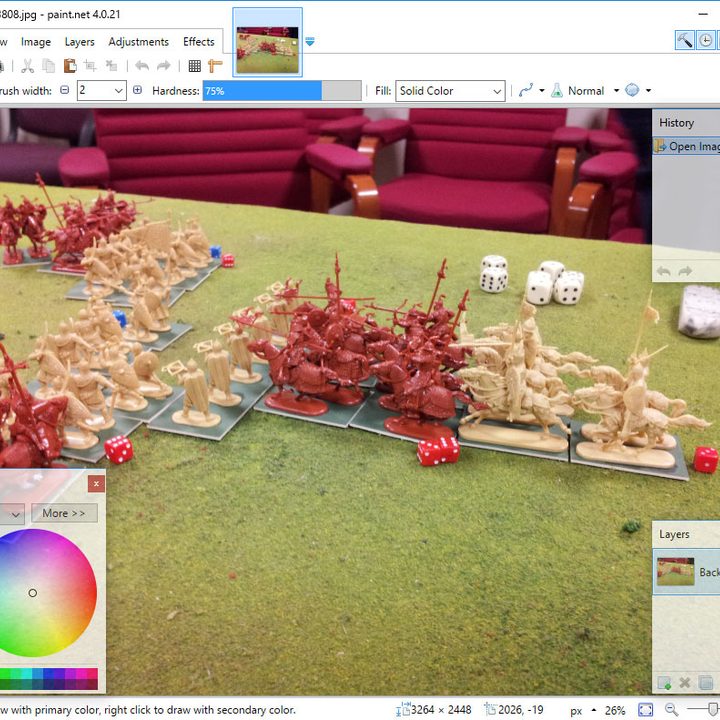This screenshot has width=720, height=720.
Task: Click the Deselect icon in toolbar
Action: tap(111, 66)
